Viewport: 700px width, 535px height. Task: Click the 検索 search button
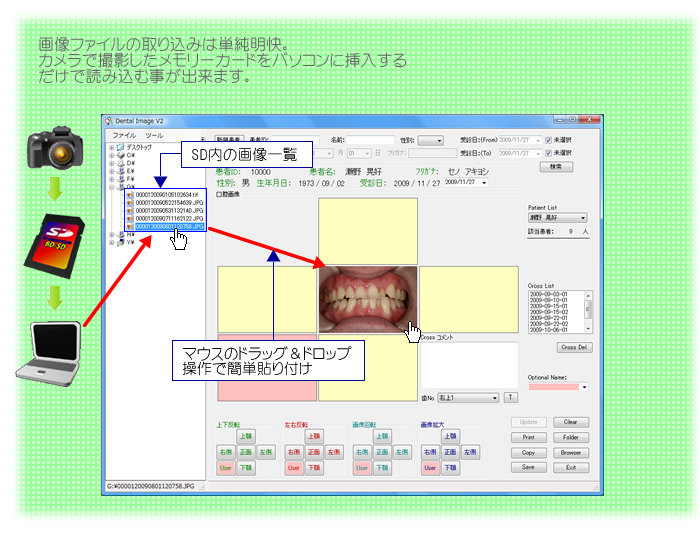pos(556,167)
